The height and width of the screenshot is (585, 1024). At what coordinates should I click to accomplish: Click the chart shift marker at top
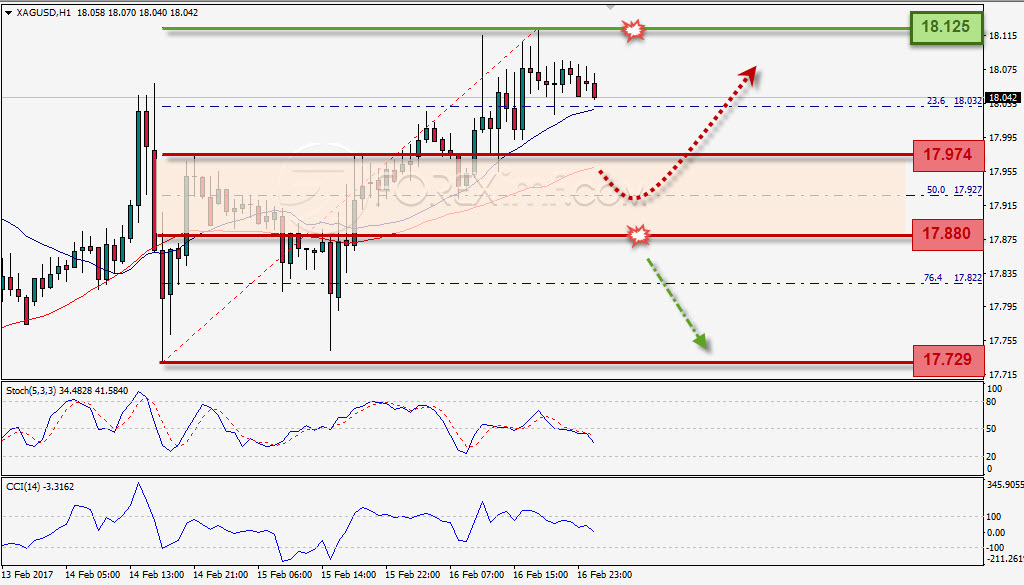(x=611, y=7)
